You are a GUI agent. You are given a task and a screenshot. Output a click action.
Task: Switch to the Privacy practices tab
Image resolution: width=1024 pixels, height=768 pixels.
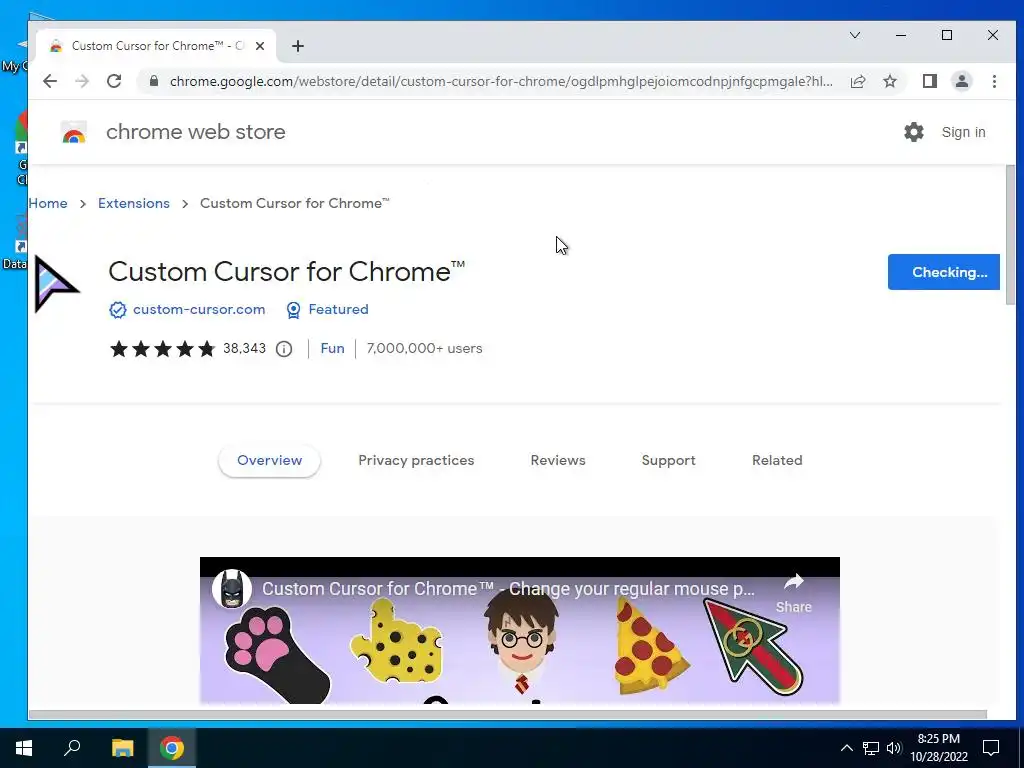(x=416, y=460)
